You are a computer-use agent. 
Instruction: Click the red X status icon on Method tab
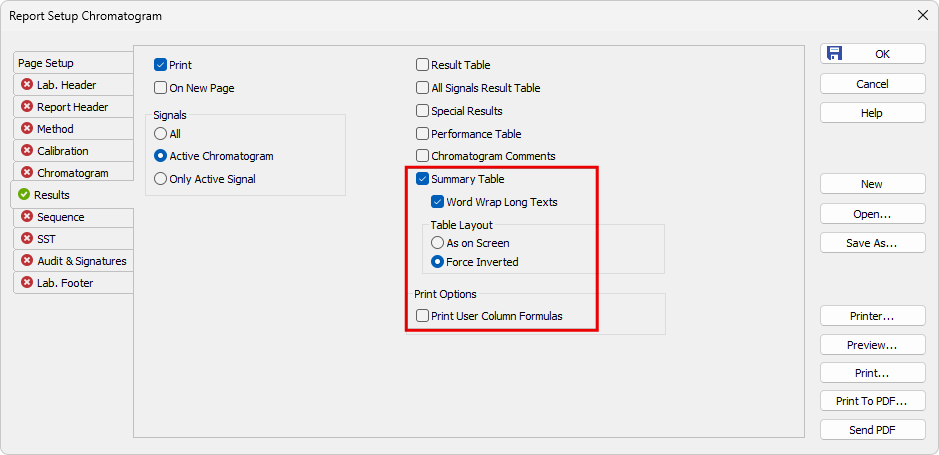[26, 129]
